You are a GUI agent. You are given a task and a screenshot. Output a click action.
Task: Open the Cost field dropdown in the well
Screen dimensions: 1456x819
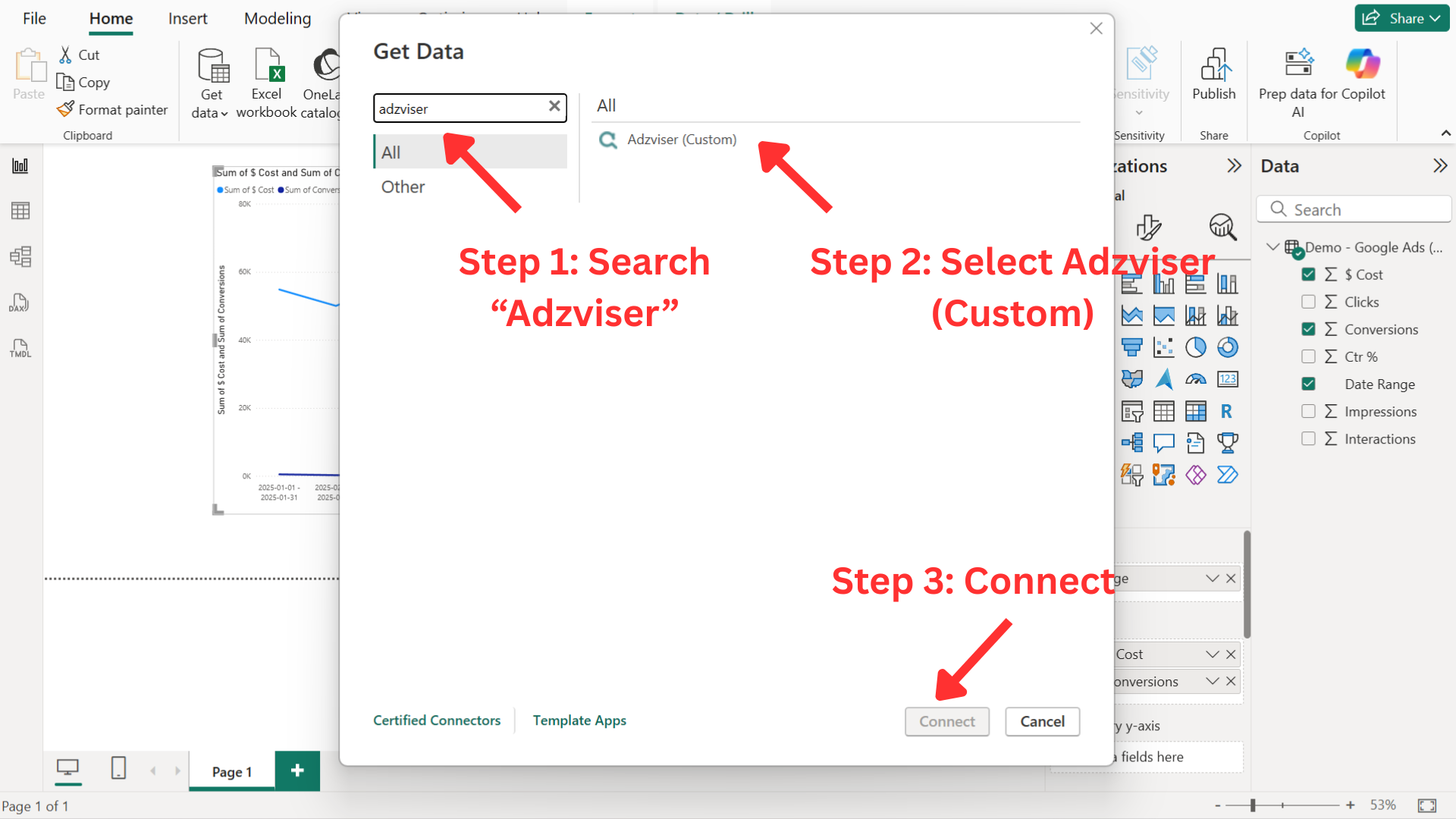point(1211,654)
